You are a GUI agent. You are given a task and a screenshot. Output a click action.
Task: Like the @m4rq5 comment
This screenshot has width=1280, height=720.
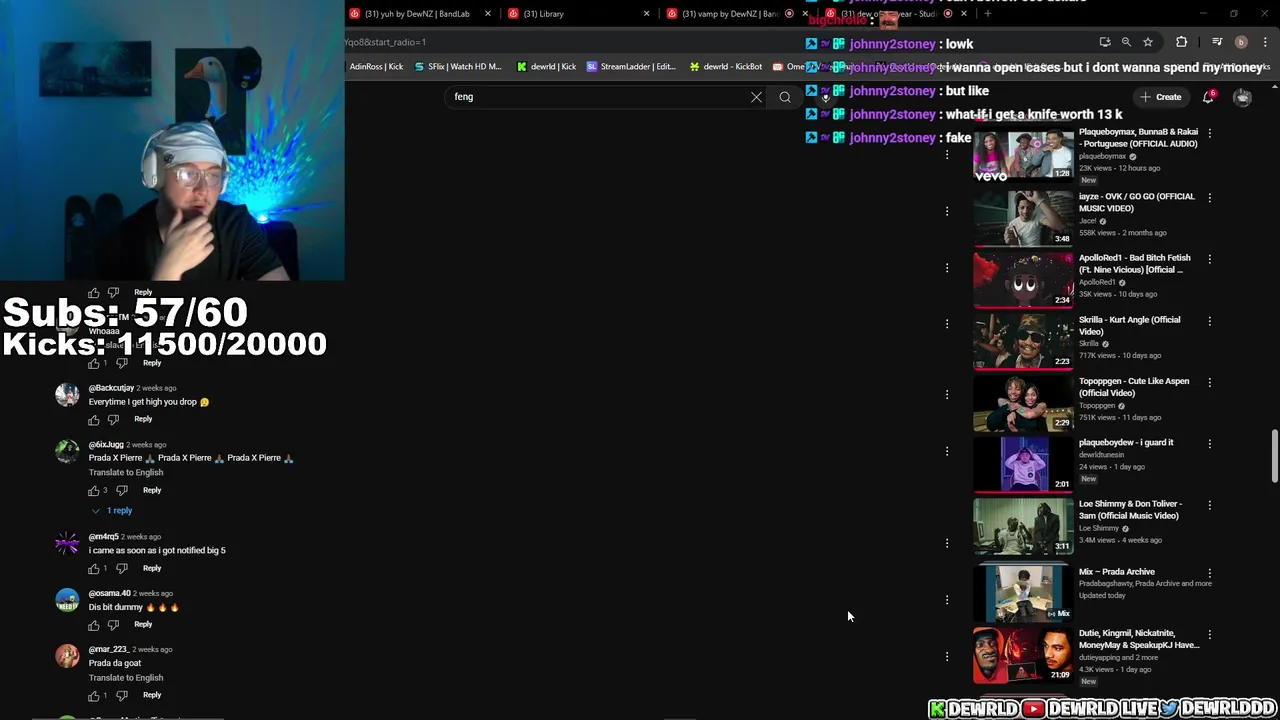pos(94,569)
